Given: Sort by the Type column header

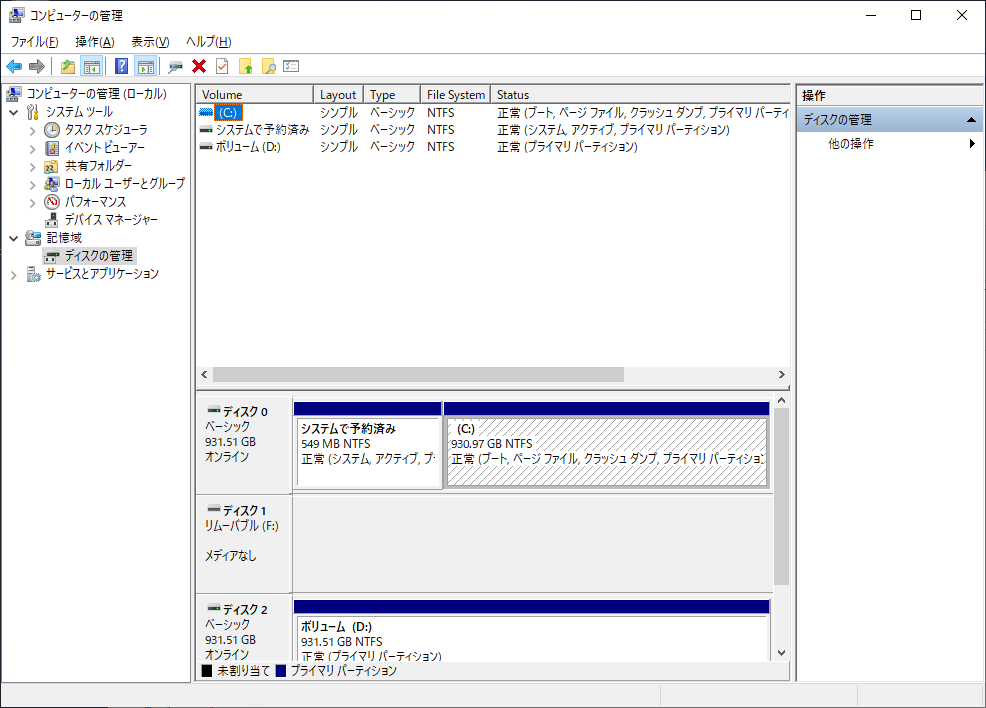Looking at the screenshot, I should 392,94.
